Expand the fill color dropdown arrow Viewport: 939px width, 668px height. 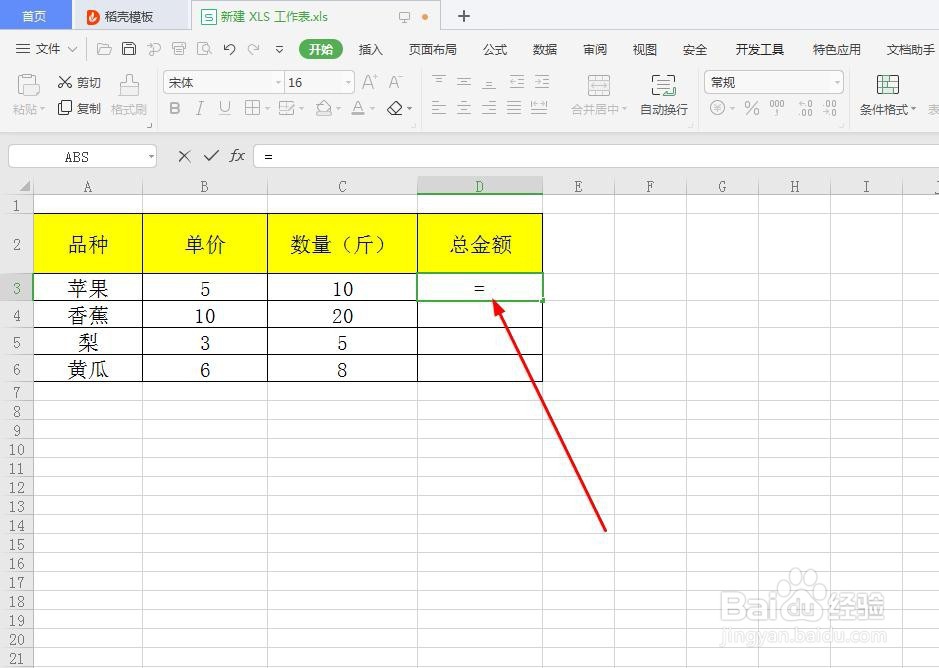(338, 107)
